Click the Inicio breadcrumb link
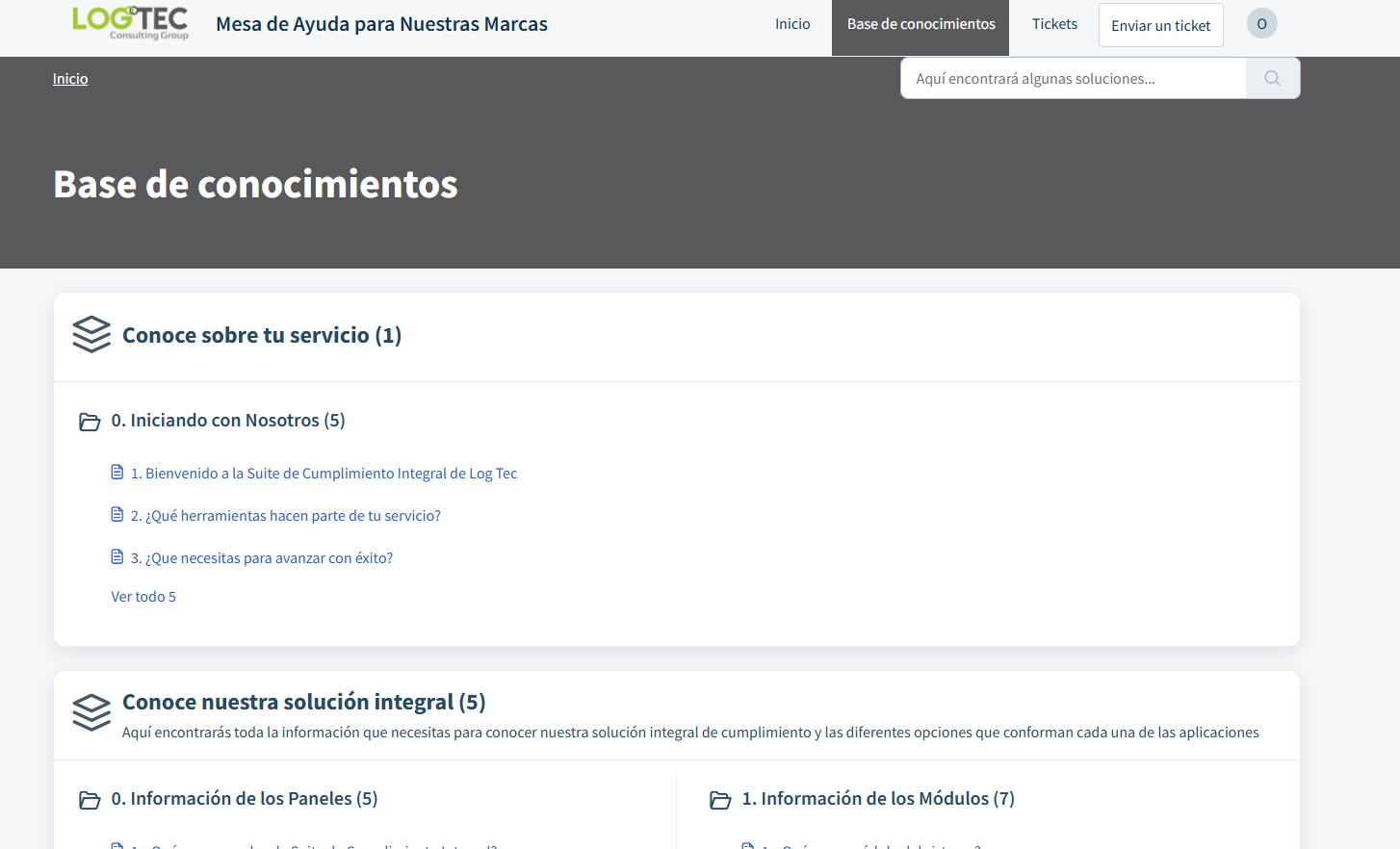 (x=70, y=79)
